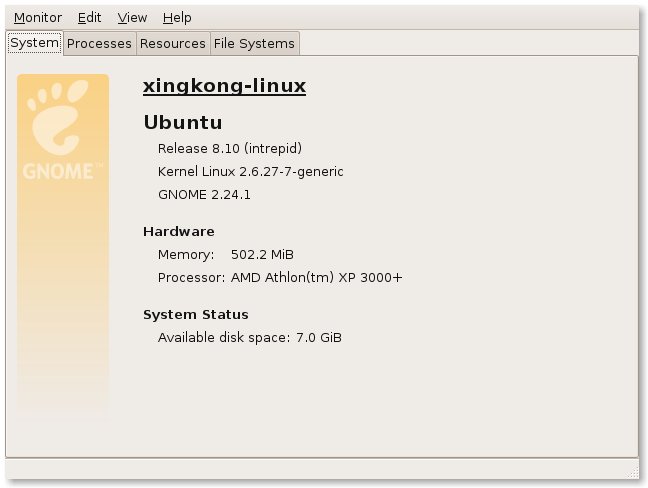The width and height of the screenshot is (648, 488).
Task: Switch to the File Systems tab
Action: pos(254,43)
